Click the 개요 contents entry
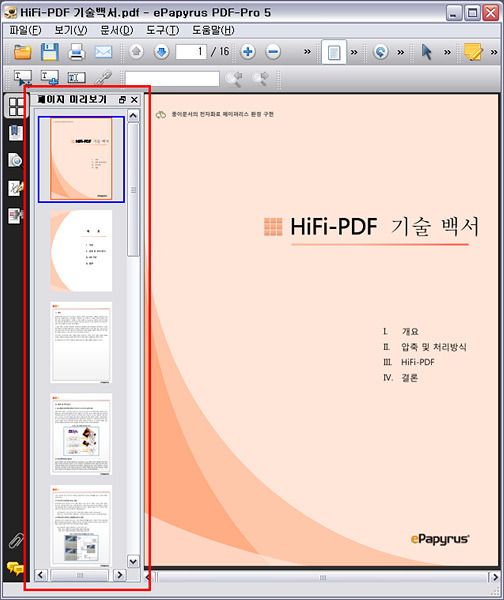Viewport: 504px width, 600px height. (x=410, y=331)
